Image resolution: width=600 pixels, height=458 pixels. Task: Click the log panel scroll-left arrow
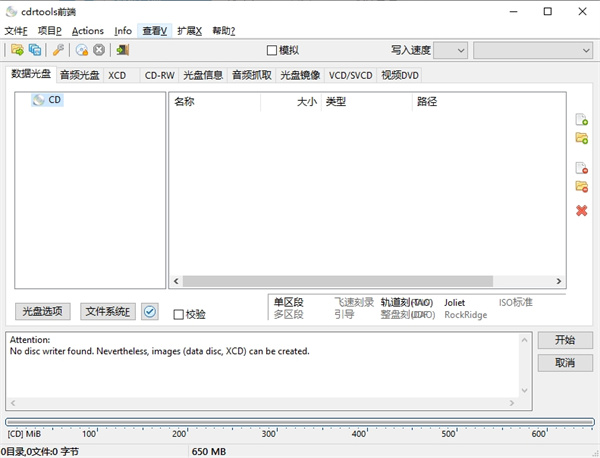(13, 403)
